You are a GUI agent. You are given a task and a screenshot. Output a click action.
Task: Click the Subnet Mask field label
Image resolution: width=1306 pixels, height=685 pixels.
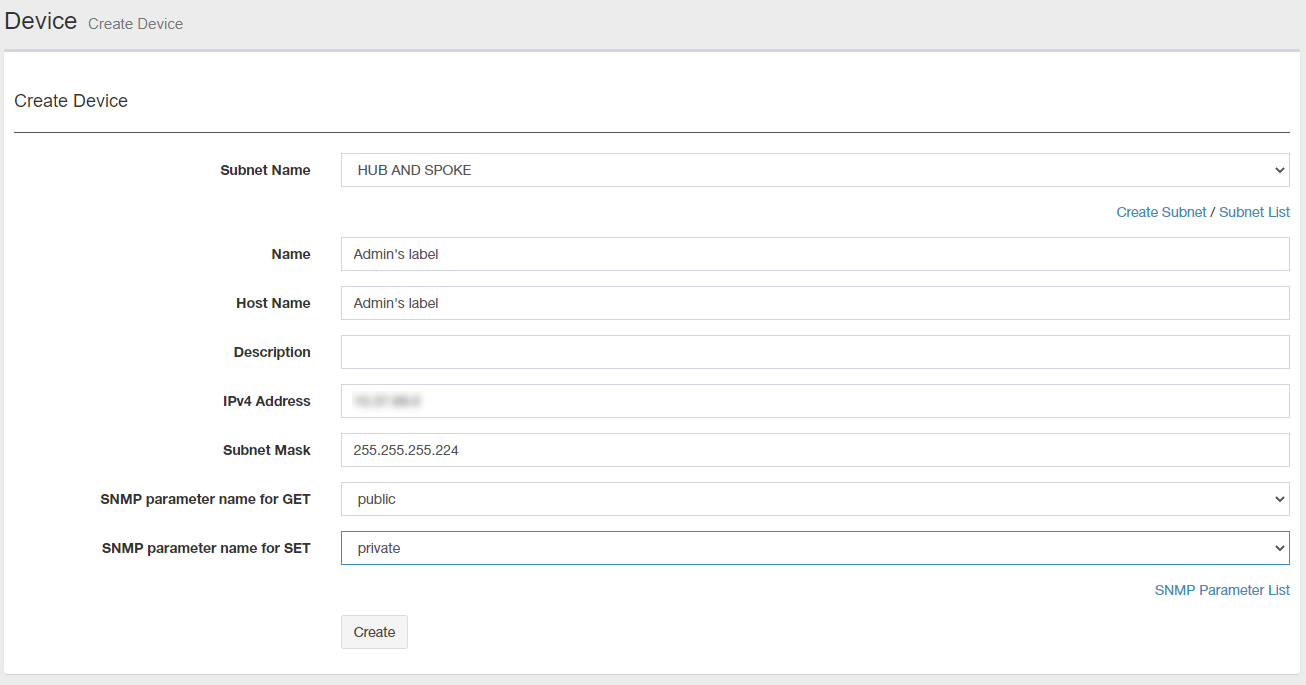[266, 450]
